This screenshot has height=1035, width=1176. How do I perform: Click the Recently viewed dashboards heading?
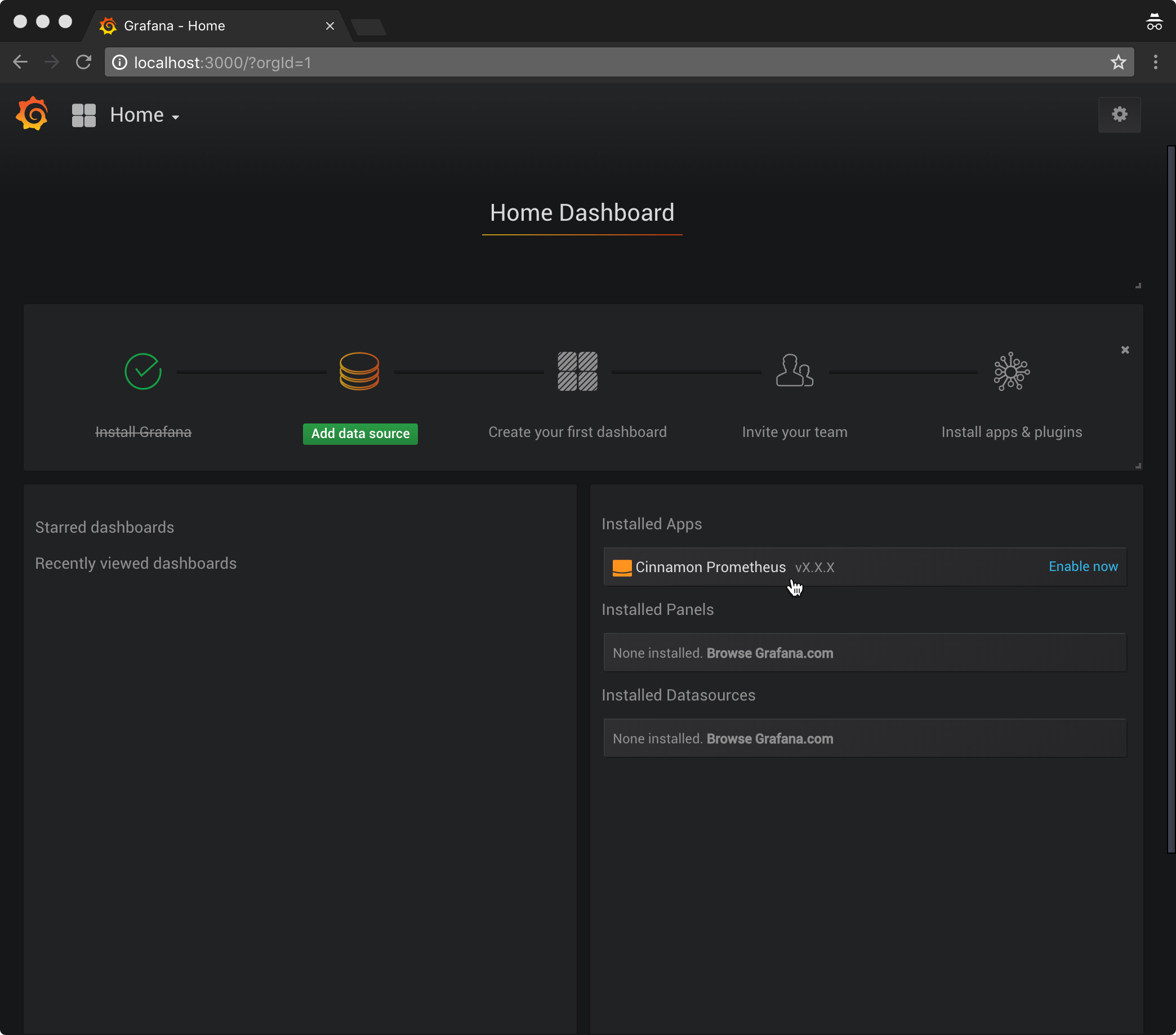[x=136, y=563]
